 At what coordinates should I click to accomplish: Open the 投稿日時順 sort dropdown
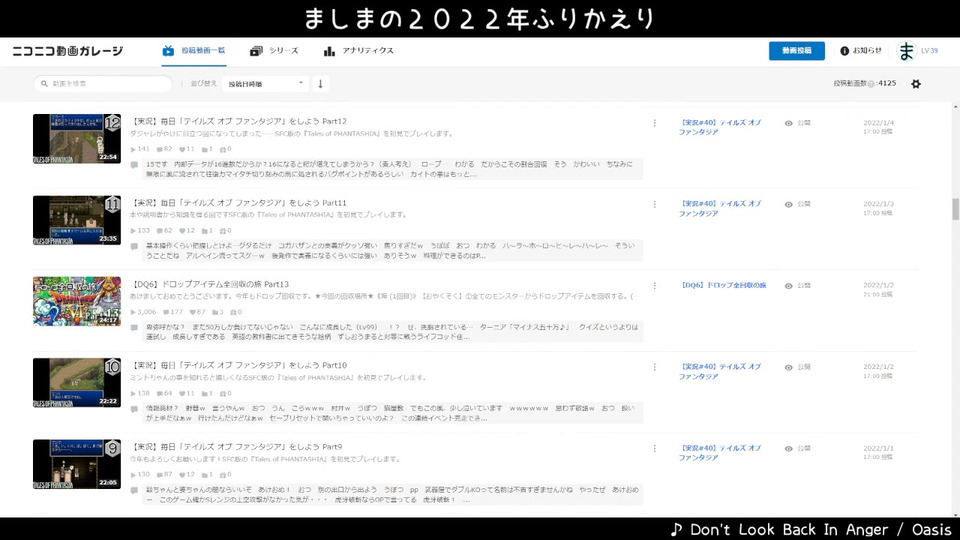[265, 84]
